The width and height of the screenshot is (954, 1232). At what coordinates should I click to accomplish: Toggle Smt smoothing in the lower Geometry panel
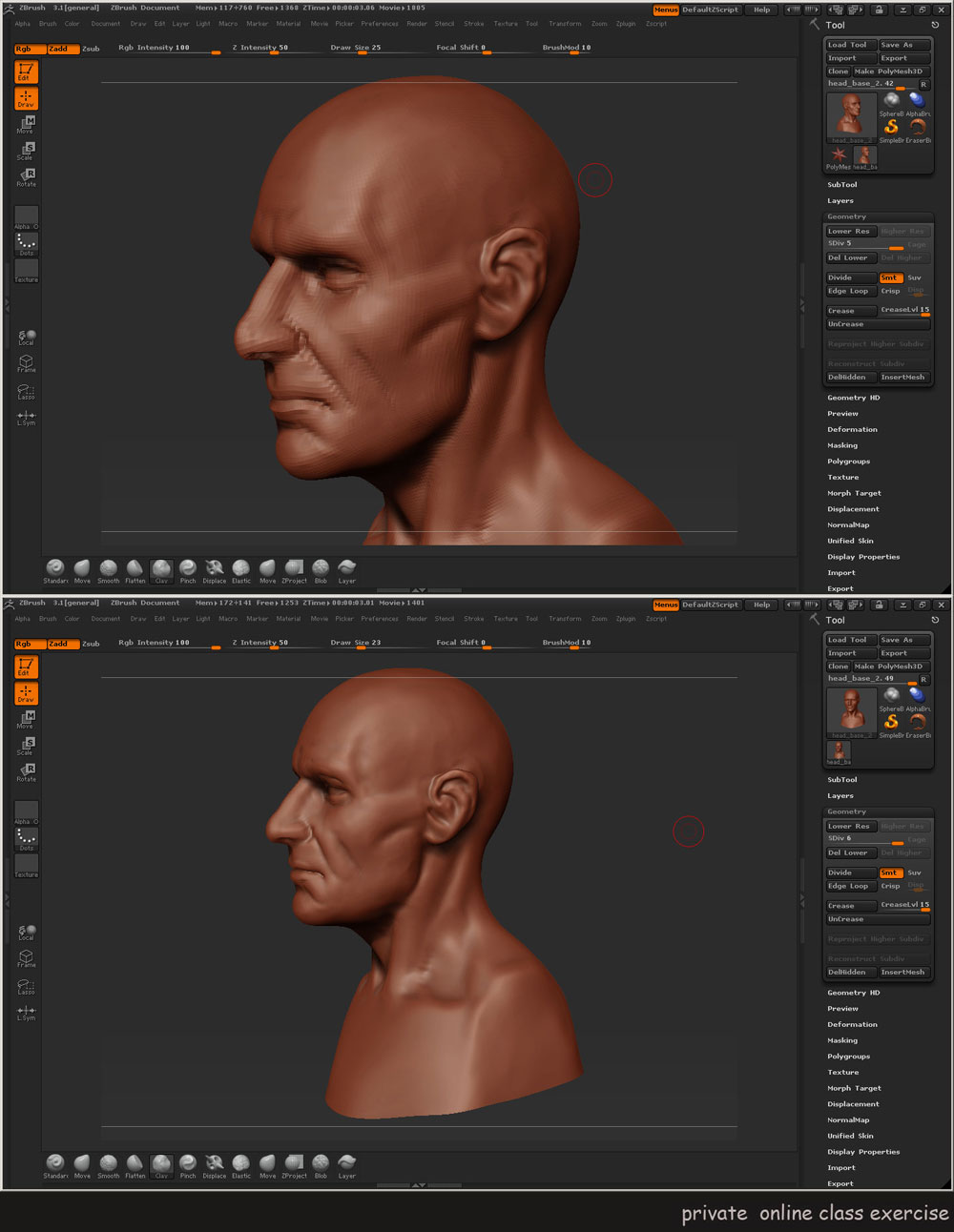[889, 873]
